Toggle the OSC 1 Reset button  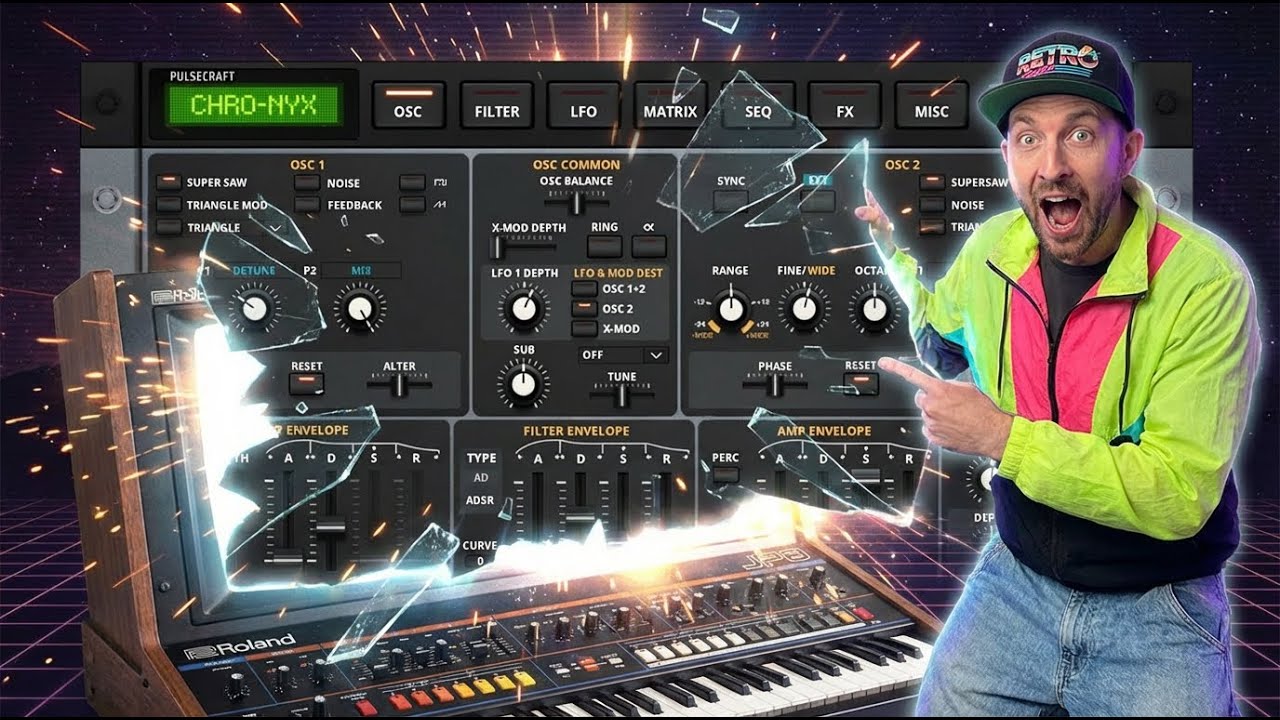(x=306, y=383)
